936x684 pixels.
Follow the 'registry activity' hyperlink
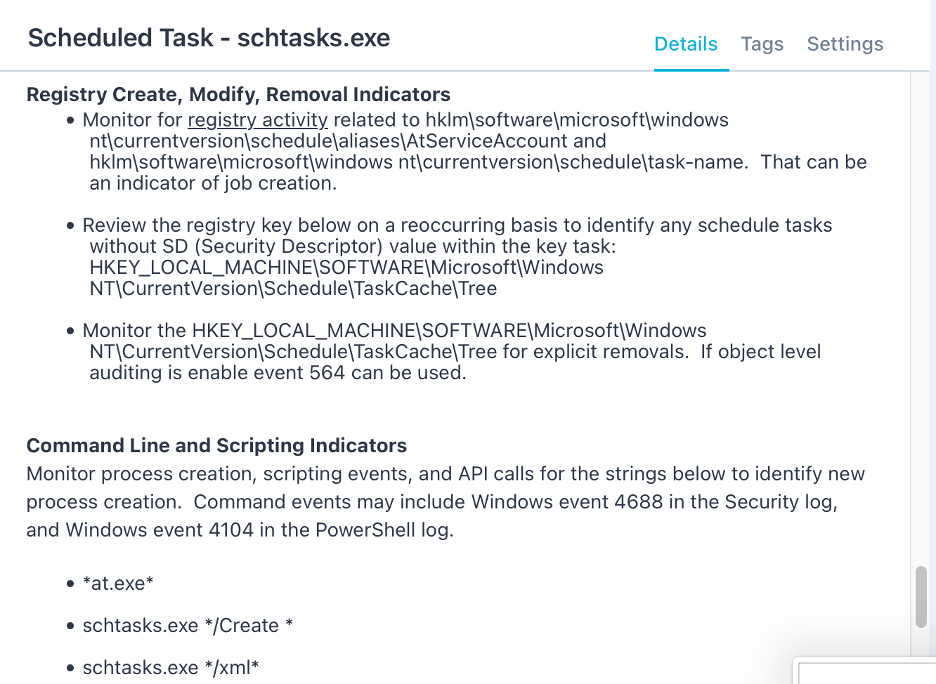[x=258, y=120]
